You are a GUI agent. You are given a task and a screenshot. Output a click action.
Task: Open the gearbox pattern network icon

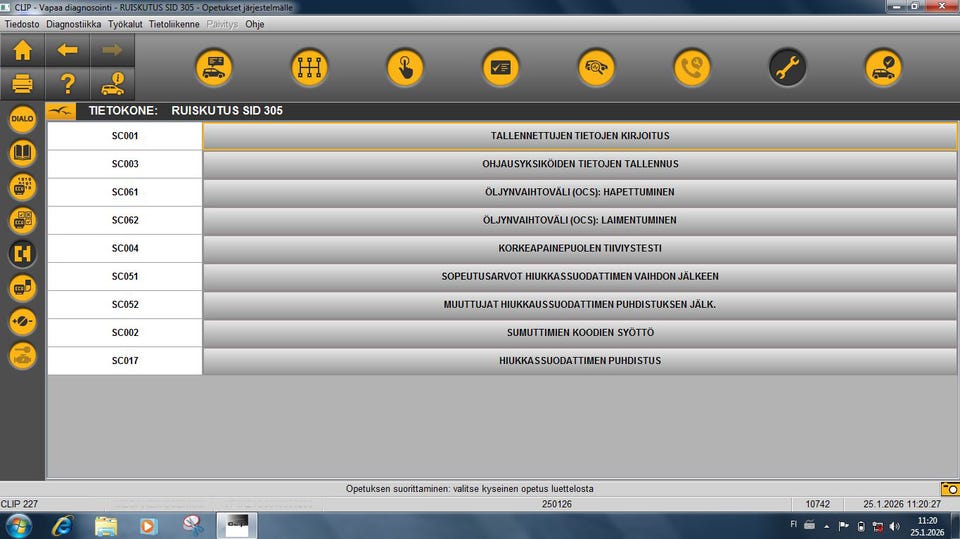(309, 67)
